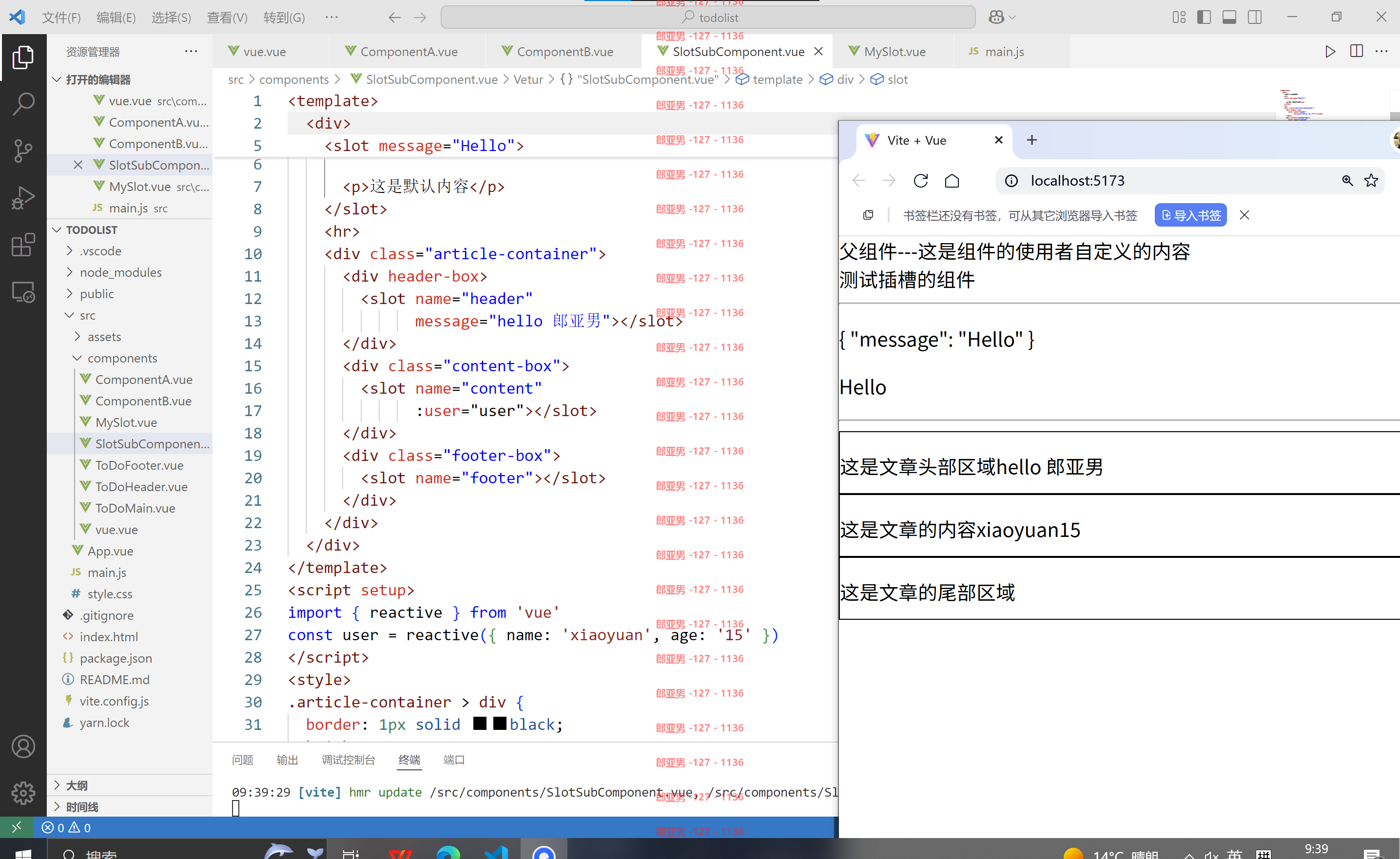Close the SlotSubComponent.vue editor tab
This screenshot has height=859, width=1400.
[818, 52]
